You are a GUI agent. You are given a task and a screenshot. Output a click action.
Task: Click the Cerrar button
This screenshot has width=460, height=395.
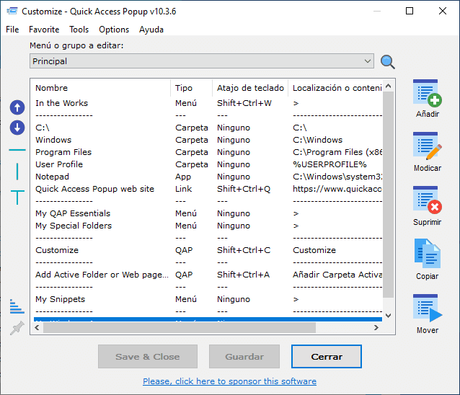326,357
